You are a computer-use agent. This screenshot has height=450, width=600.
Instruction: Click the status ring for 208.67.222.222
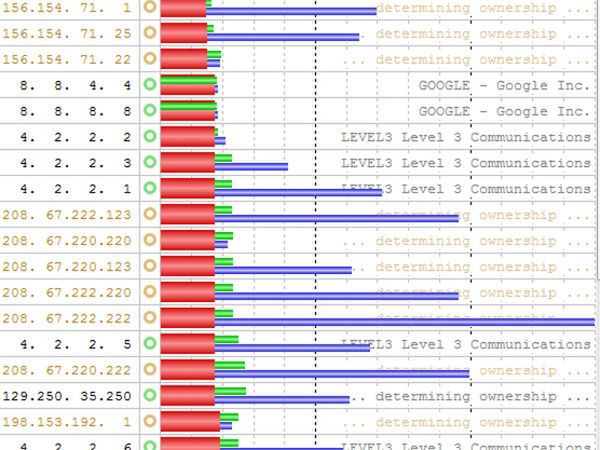(150, 318)
